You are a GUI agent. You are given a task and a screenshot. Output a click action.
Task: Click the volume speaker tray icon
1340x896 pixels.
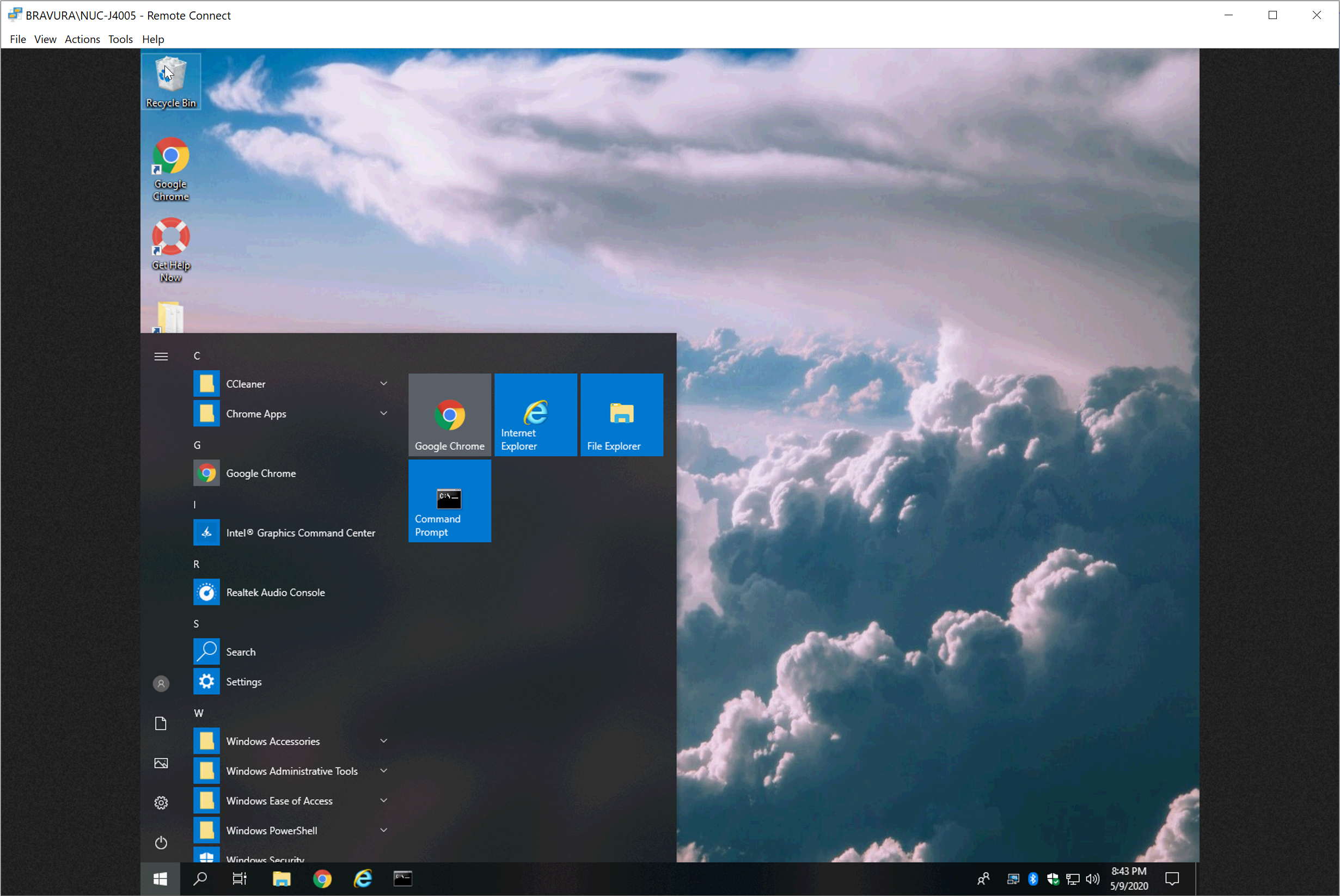tap(1093, 879)
